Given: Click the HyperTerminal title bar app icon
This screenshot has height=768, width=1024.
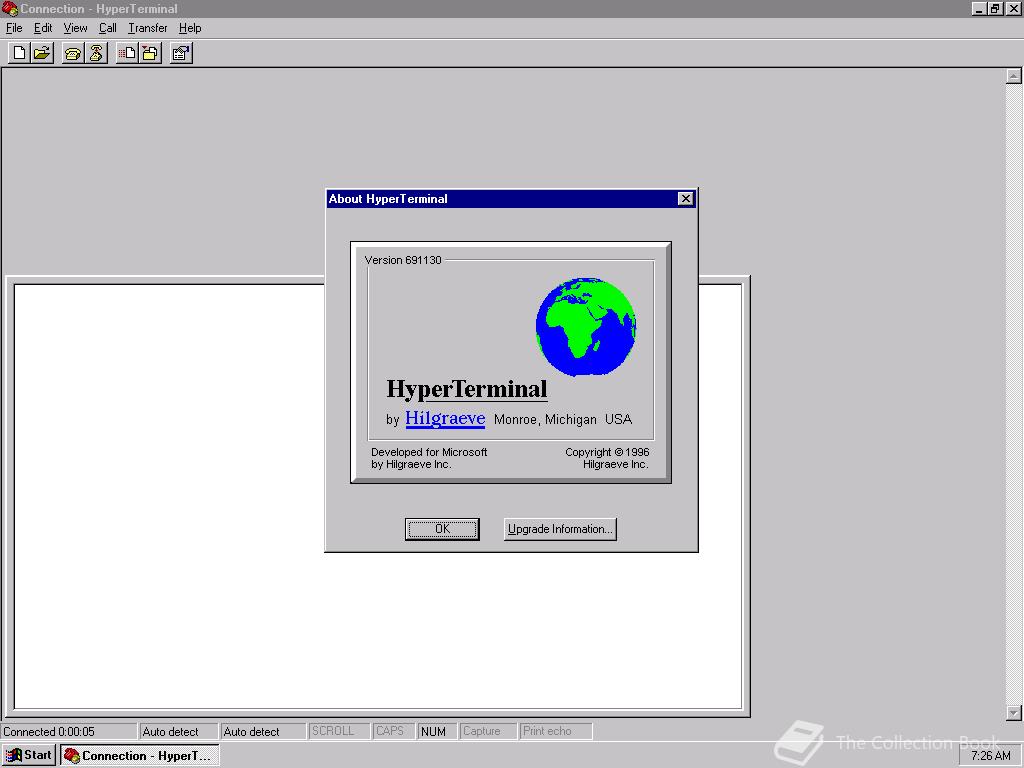Looking at the screenshot, I should (9, 8).
